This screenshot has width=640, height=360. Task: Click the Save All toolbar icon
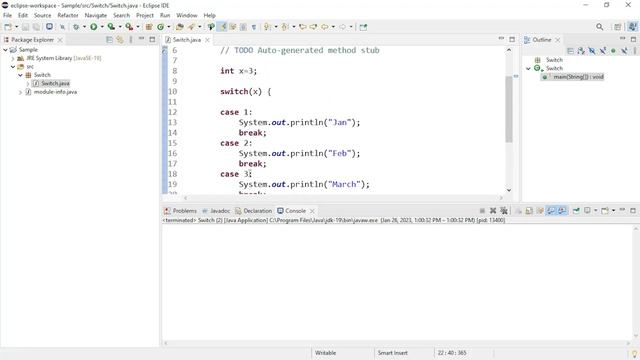pos(36,27)
